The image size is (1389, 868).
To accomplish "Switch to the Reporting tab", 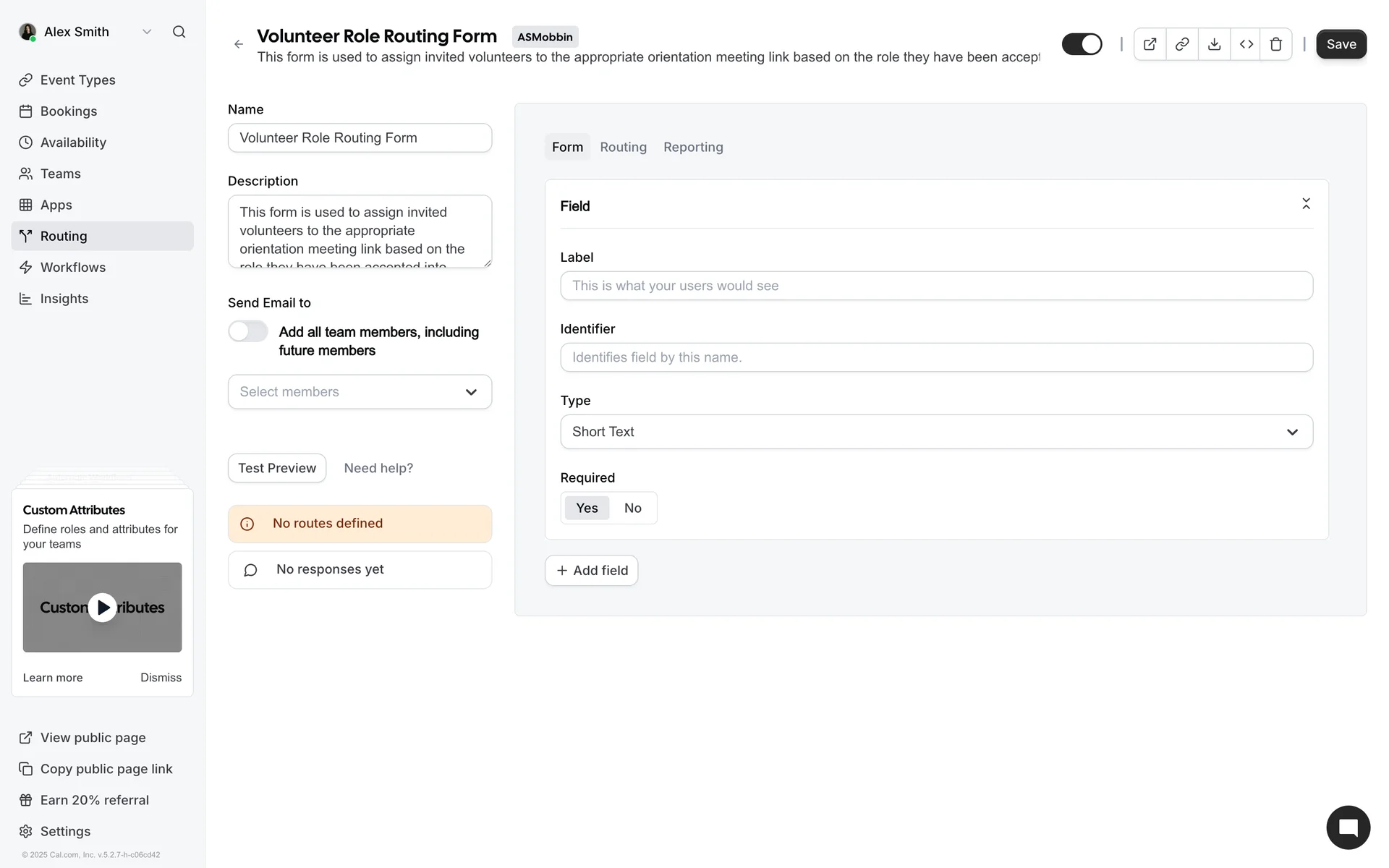I will [692, 147].
